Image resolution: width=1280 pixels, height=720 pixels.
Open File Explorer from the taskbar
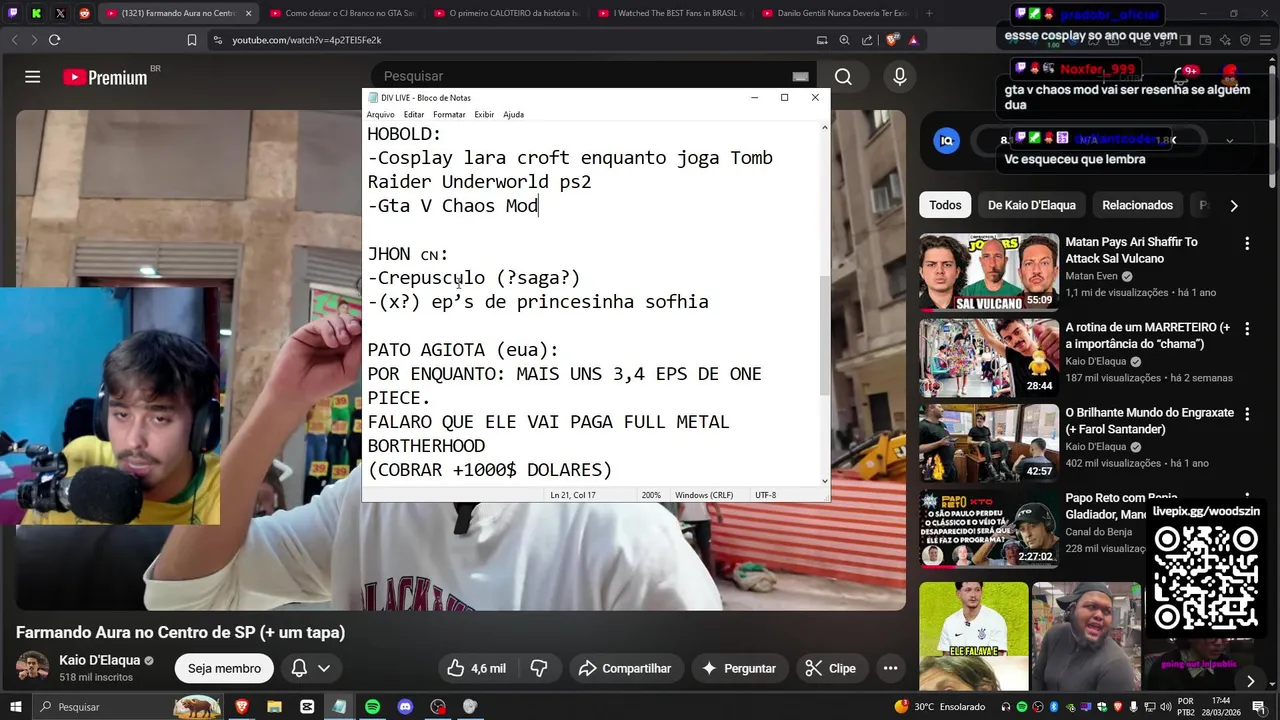point(274,707)
